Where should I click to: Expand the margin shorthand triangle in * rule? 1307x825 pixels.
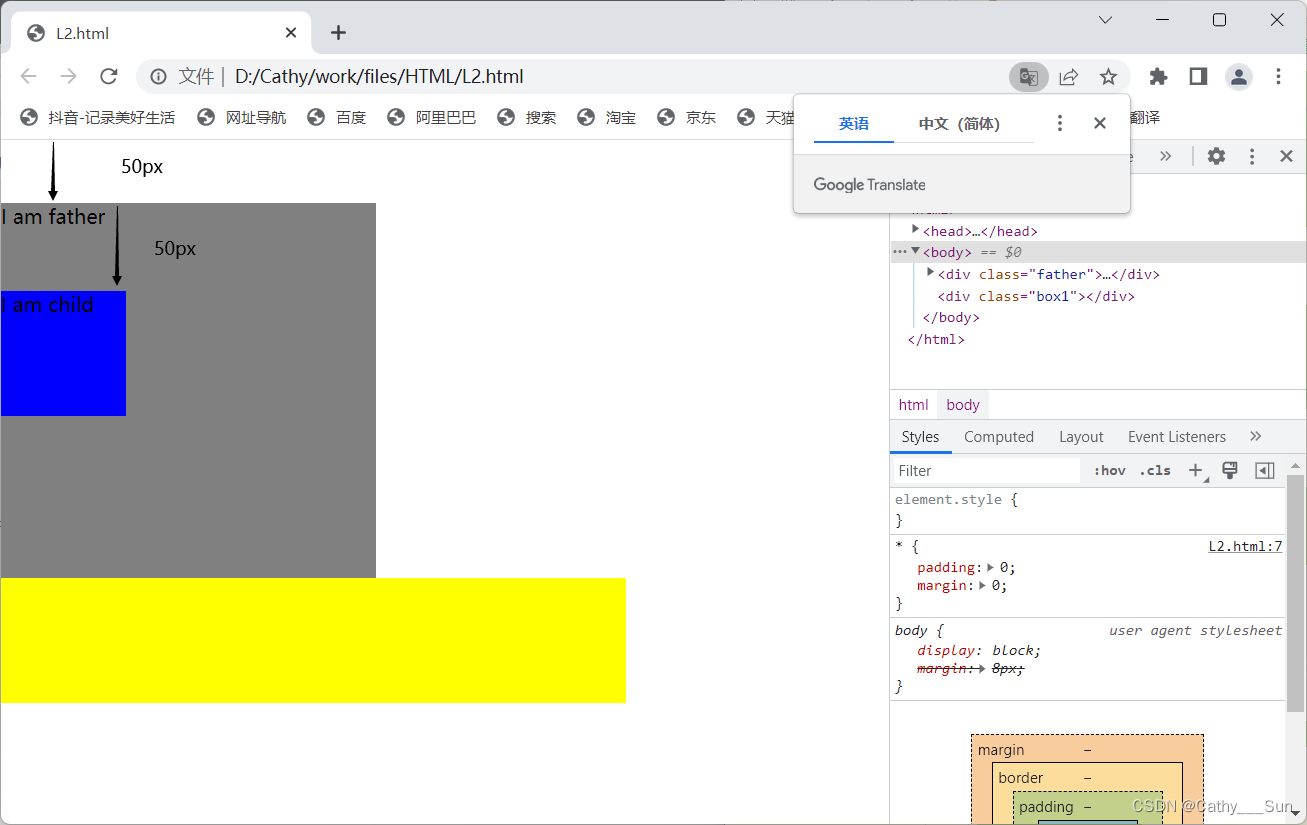(983, 585)
